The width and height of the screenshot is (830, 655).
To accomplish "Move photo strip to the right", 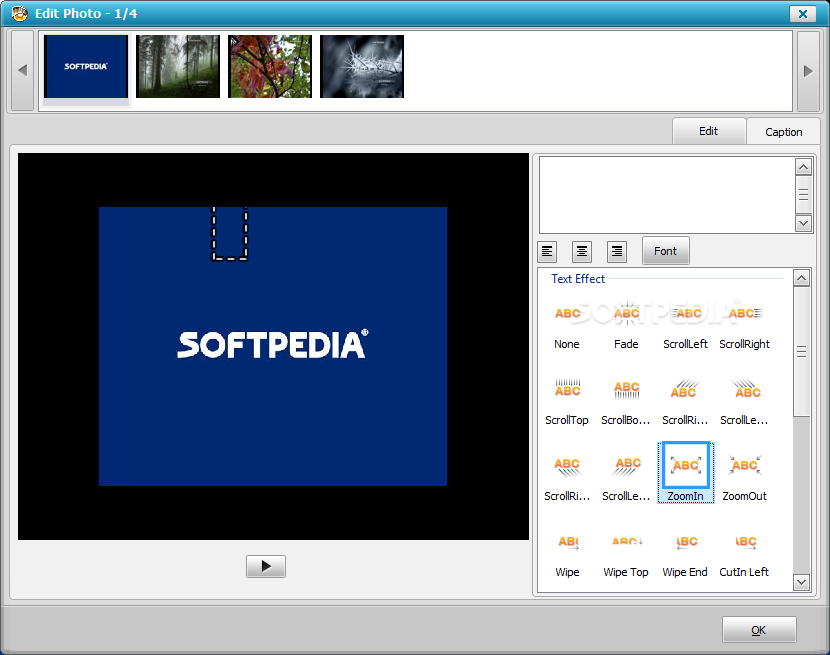I will (808, 70).
